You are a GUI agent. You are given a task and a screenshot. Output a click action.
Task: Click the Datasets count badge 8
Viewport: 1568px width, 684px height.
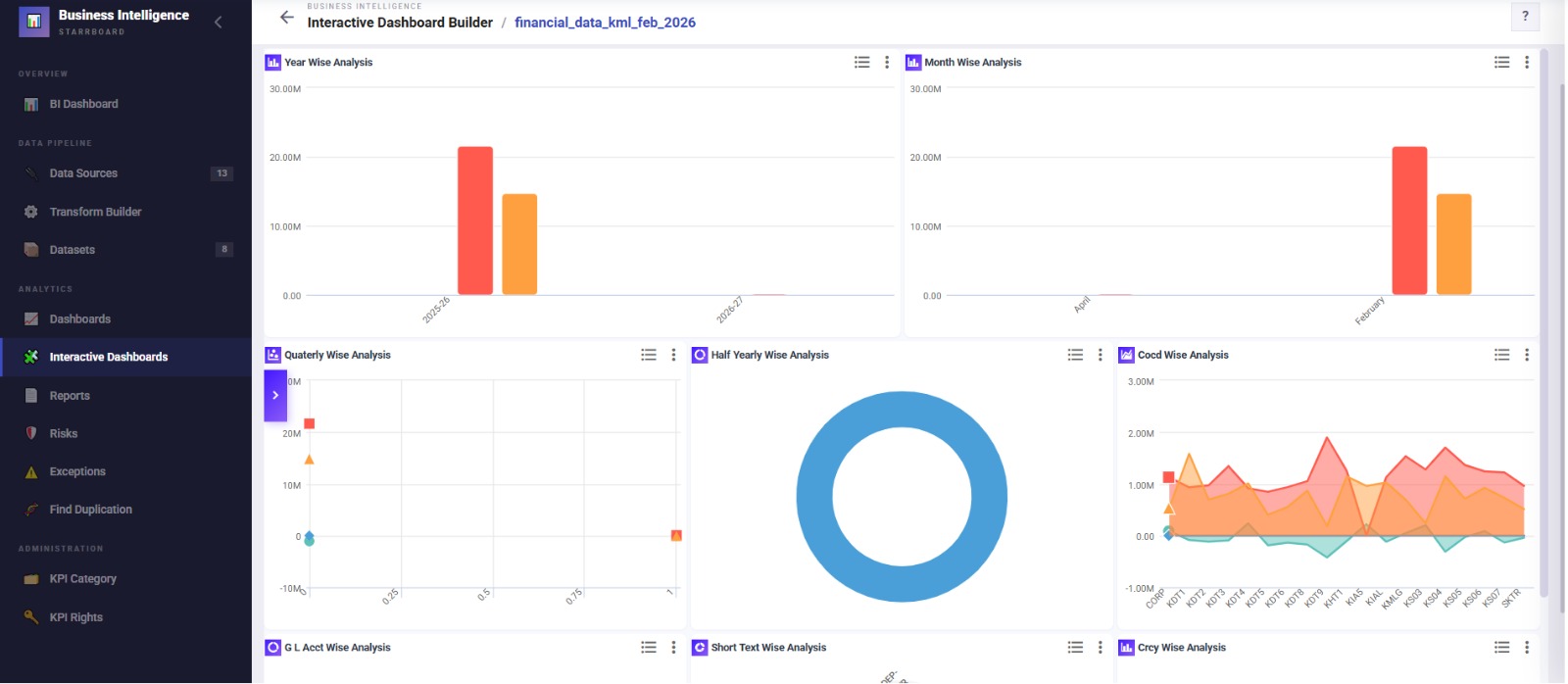pos(224,250)
